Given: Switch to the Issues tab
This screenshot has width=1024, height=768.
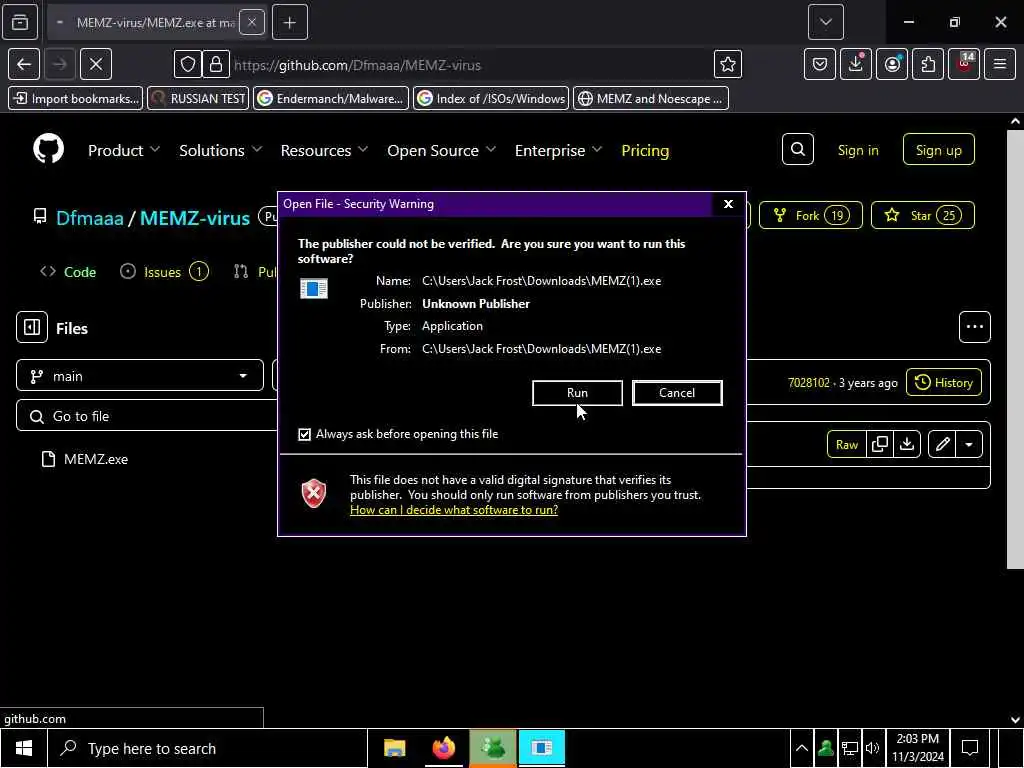Looking at the screenshot, I should (x=165, y=272).
